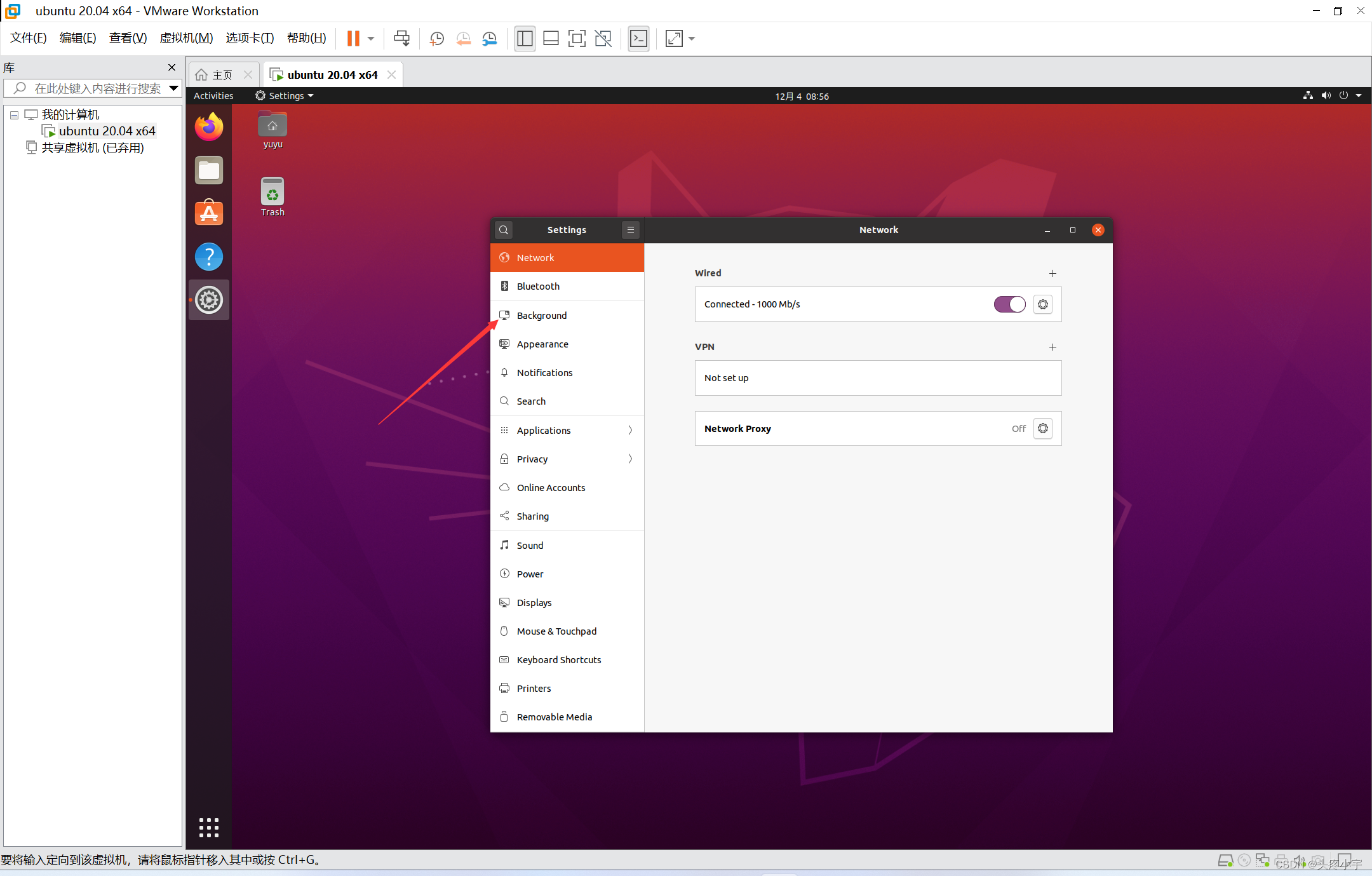
Task: Collapse the 我的计算机 tree node
Action: click(x=14, y=115)
